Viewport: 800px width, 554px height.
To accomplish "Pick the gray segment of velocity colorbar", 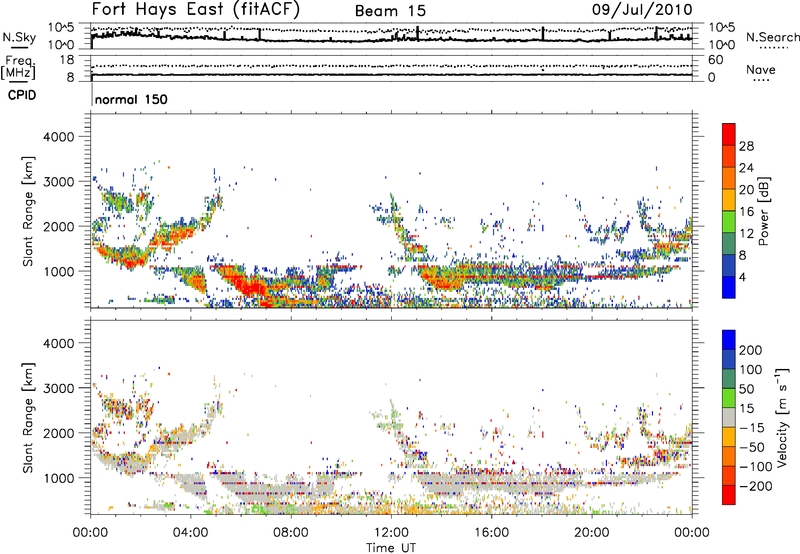I will click(x=729, y=418).
